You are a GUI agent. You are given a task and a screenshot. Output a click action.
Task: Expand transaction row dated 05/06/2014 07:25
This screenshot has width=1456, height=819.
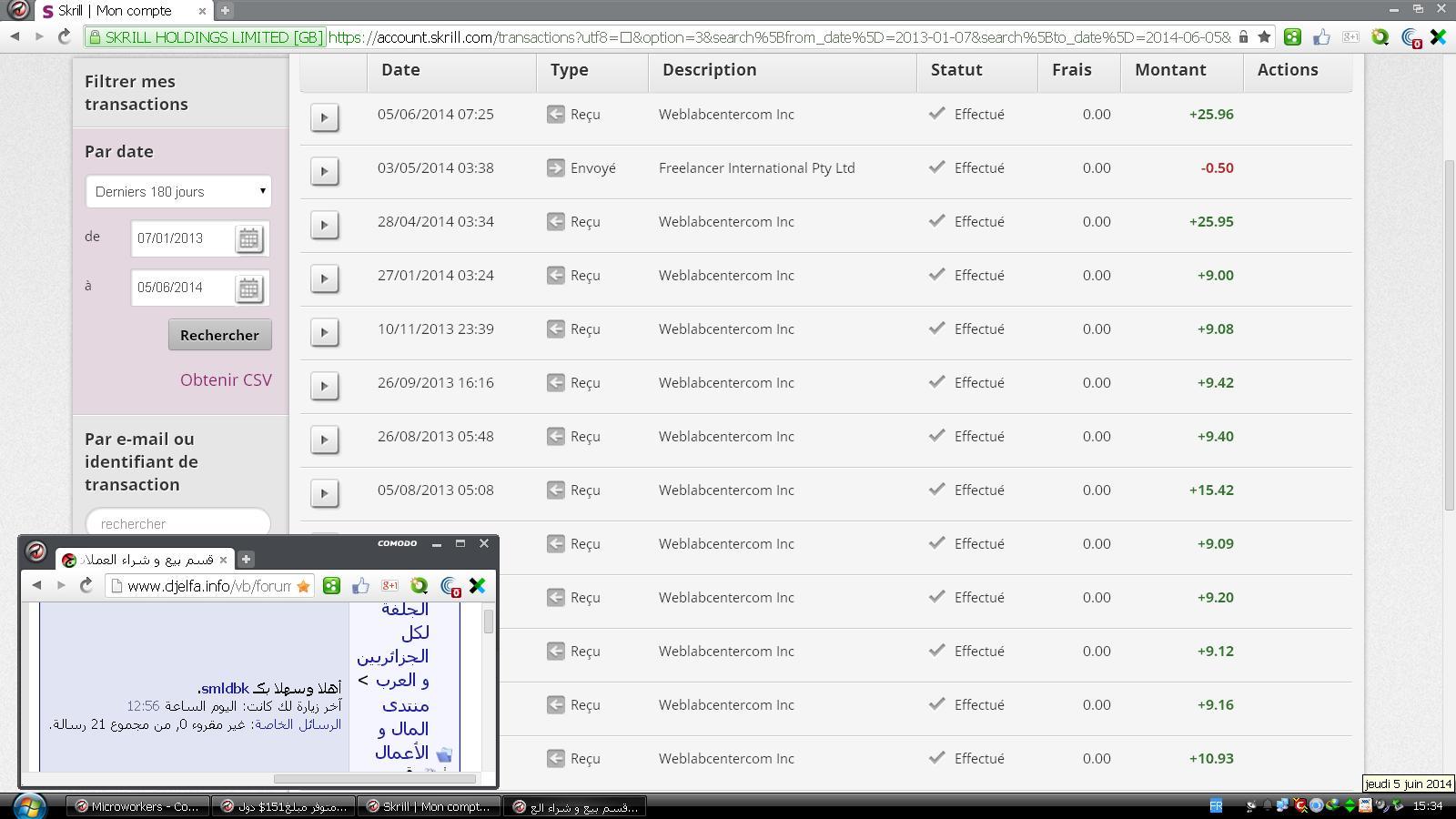(325, 117)
